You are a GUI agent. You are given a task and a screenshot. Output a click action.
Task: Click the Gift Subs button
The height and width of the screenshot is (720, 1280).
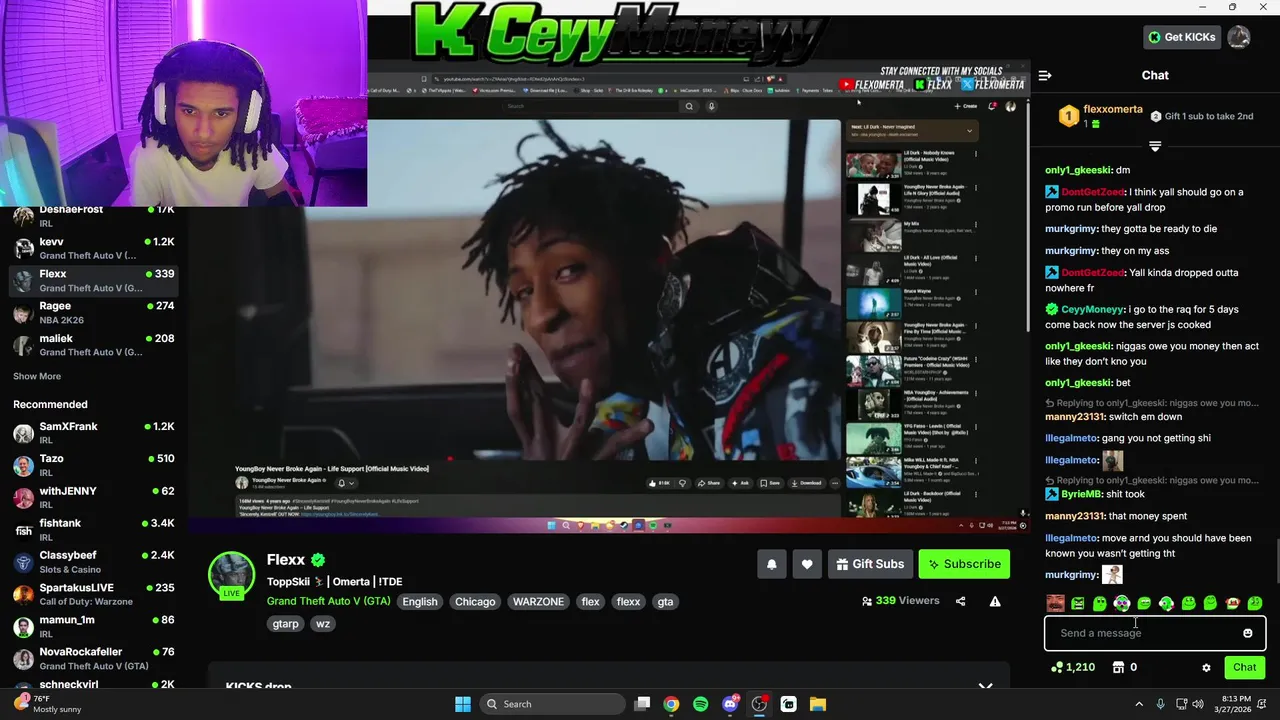[870, 564]
